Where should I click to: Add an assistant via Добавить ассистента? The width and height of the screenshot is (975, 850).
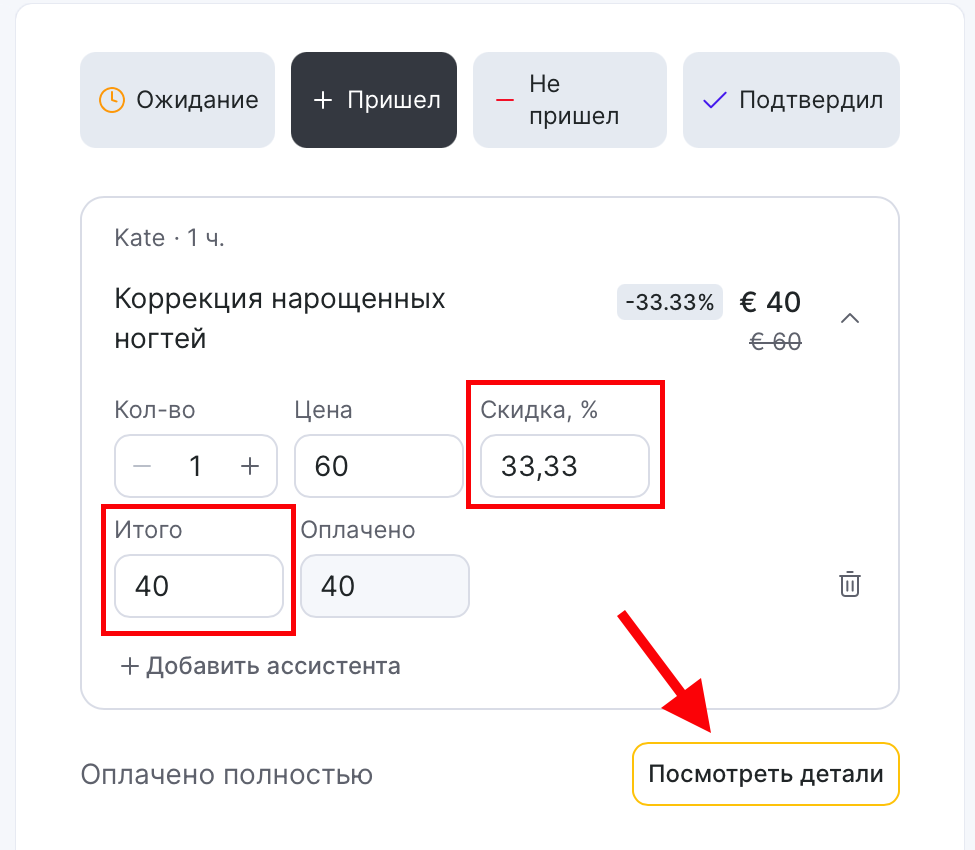[x=260, y=666]
